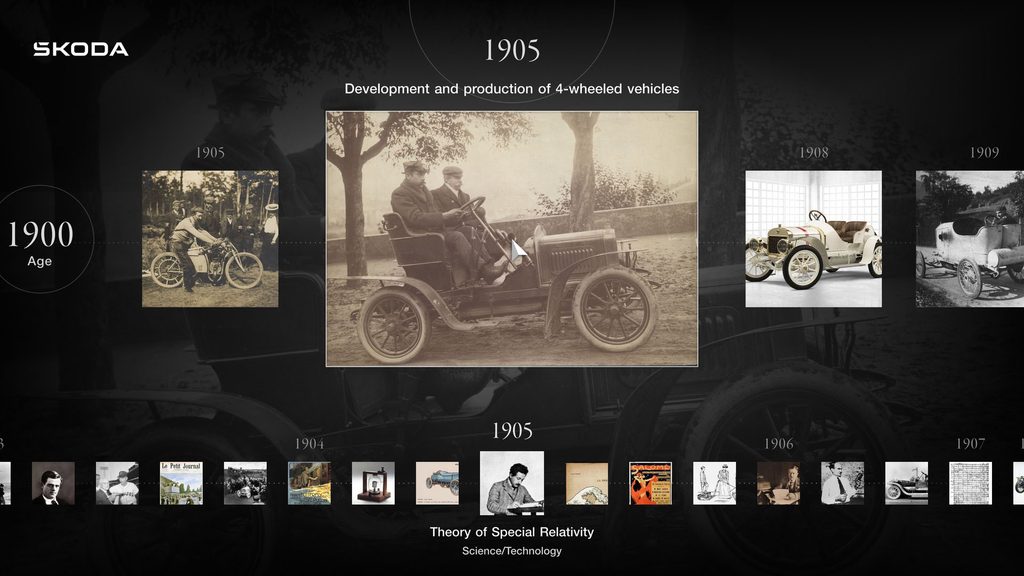
Task: Select the 1905 motorcycle photo thumbnail
Action: [x=210, y=238]
